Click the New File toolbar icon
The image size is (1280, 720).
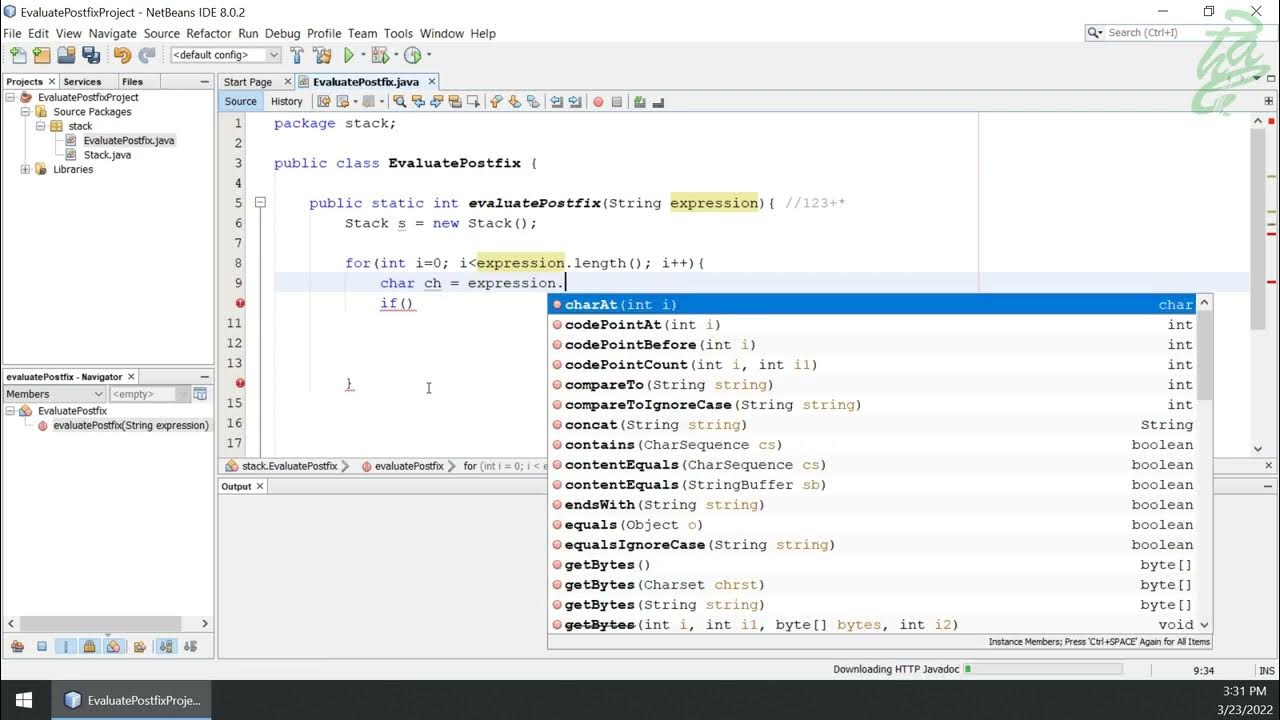pyautogui.click(x=18, y=55)
